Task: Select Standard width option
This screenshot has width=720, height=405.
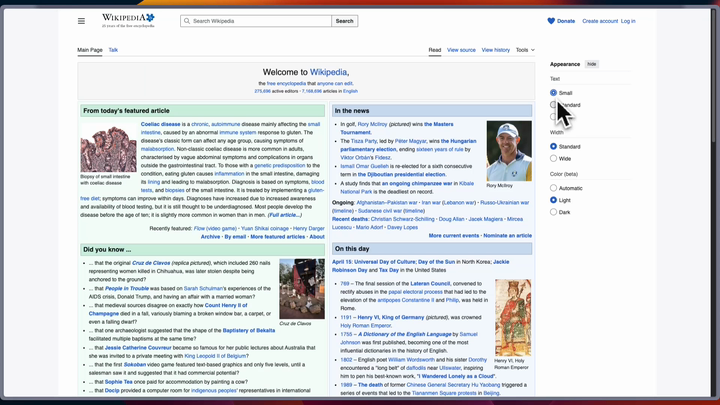Action: tap(553, 146)
